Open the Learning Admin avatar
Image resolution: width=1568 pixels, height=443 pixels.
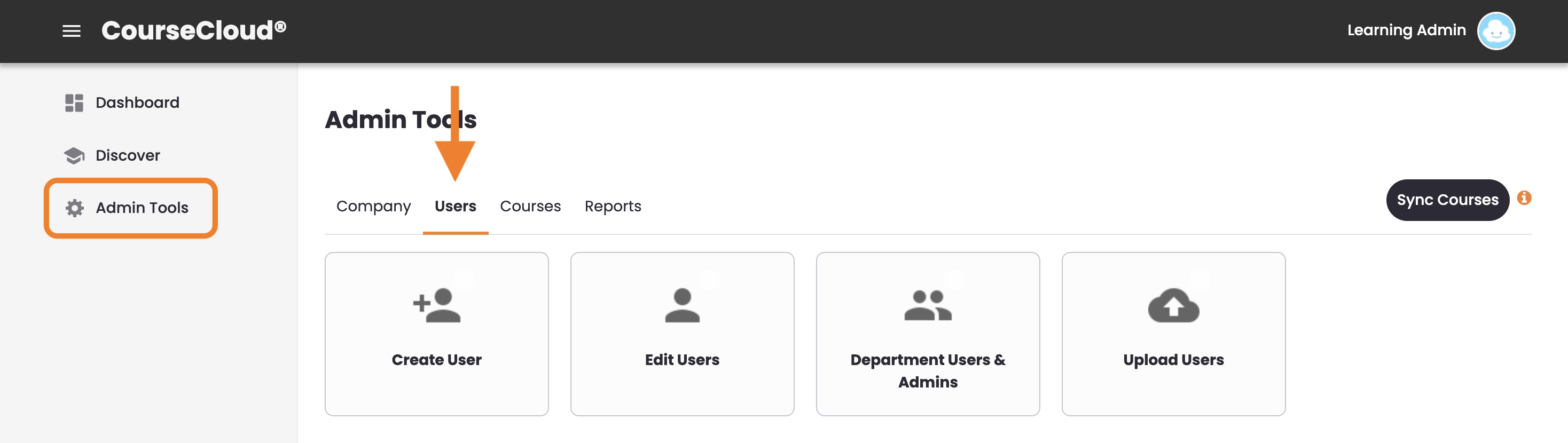click(x=1495, y=31)
